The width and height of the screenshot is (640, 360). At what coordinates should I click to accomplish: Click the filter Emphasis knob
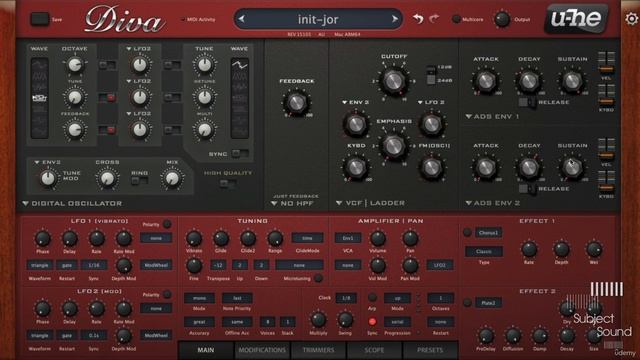click(393, 146)
